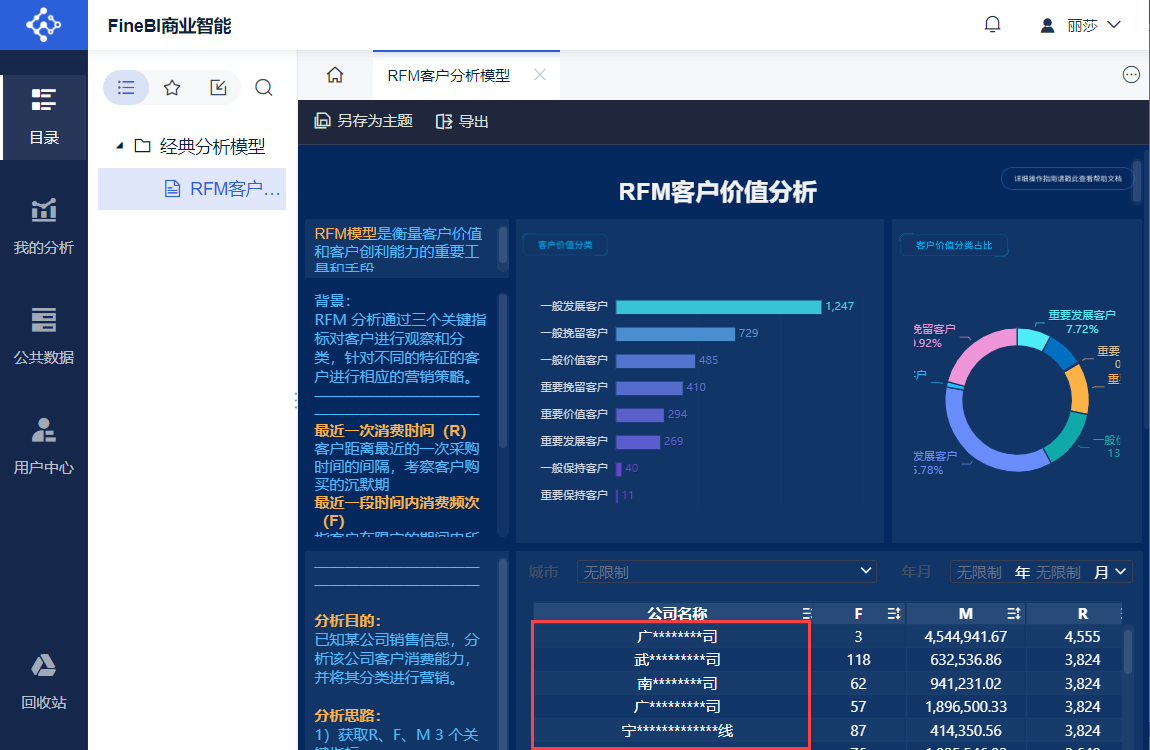The width and height of the screenshot is (1150, 750).
Task: Expand the 城市 filter dropdown
Action: (x=727, y=572)
